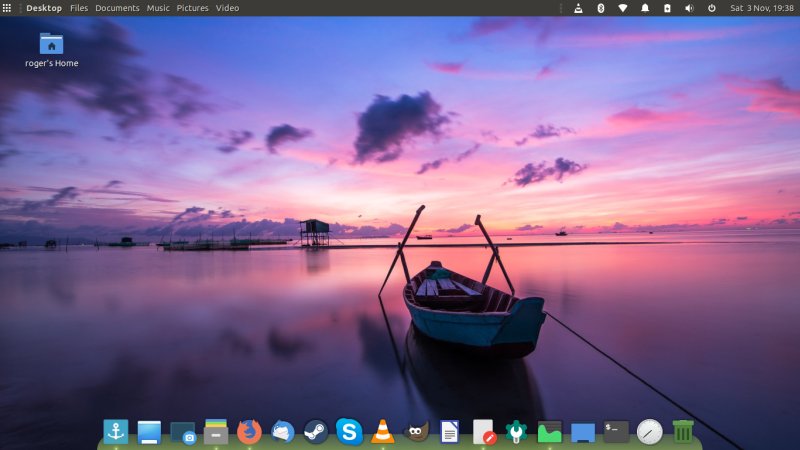800x450 pixels.
Task: Open the Pictures menu in top panel
Action: click(192, 8)
